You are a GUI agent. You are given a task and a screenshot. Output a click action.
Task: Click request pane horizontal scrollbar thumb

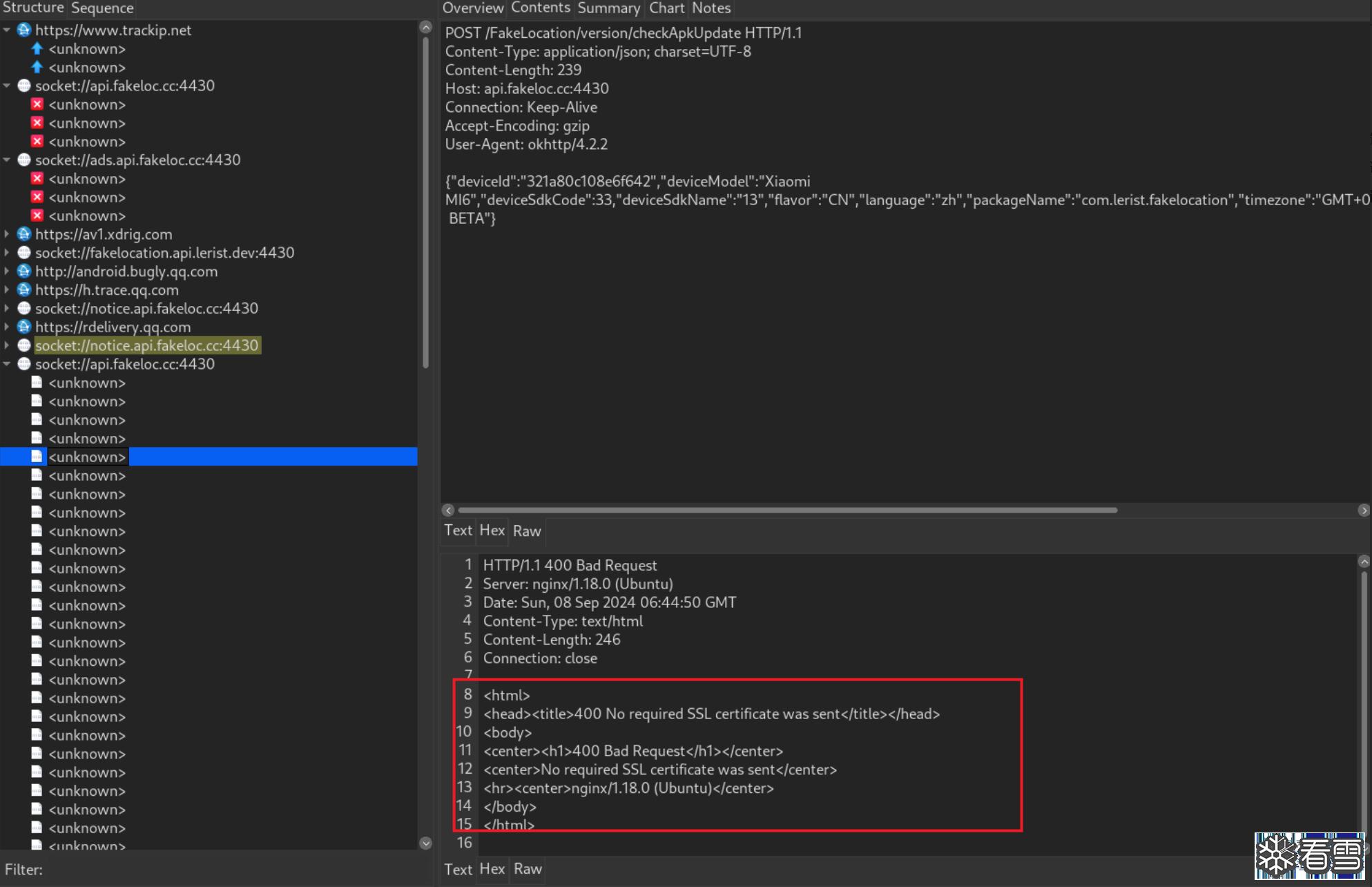(787, 511)
